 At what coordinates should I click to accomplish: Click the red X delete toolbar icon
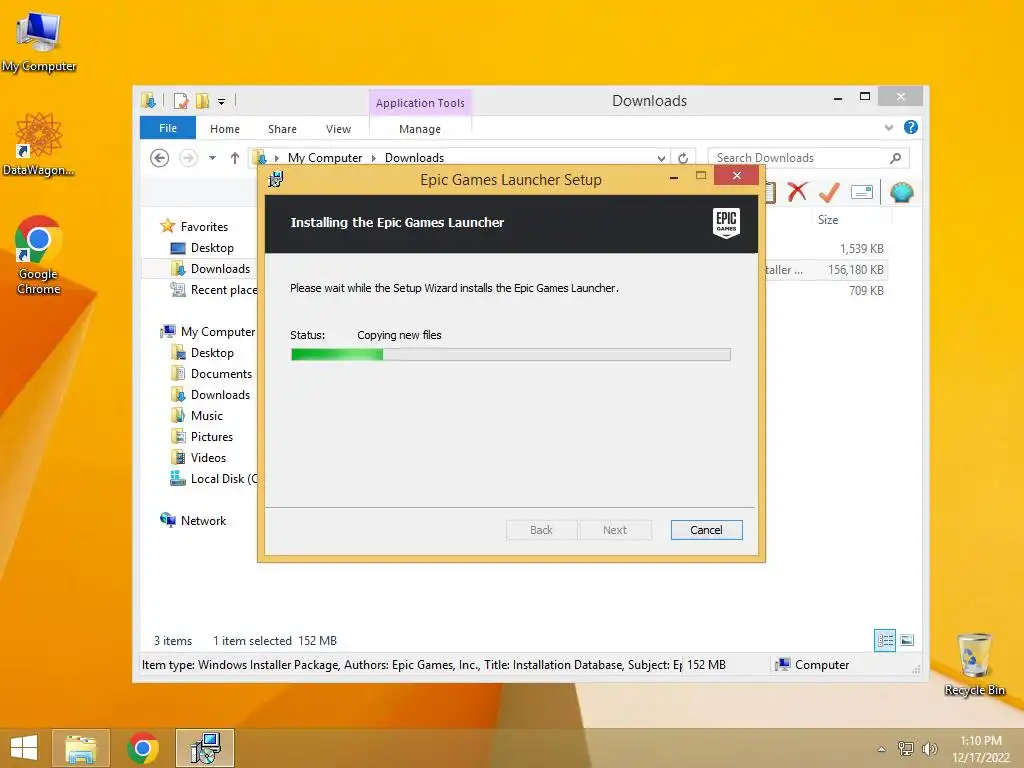pos(797,192)
